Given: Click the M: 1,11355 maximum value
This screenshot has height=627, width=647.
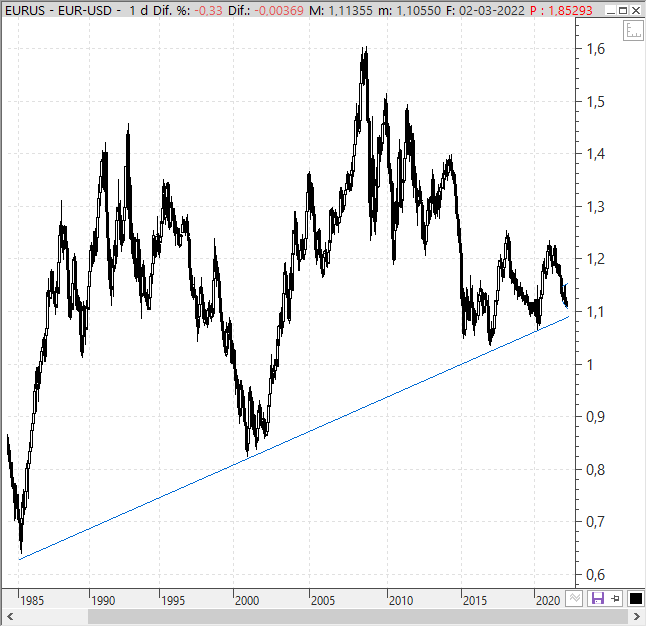Looking at the screenshot, I should point(341,10).
